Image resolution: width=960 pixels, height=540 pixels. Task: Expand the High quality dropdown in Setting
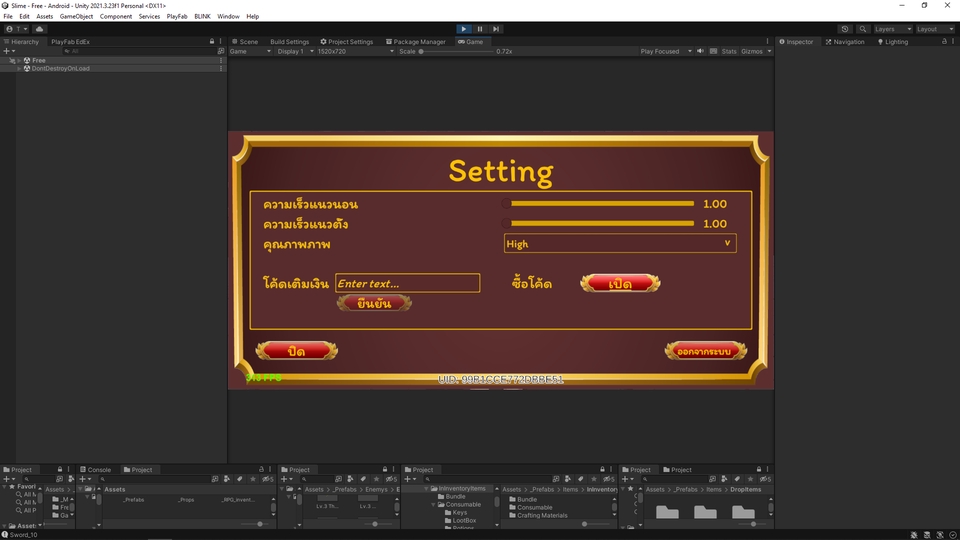620,243
